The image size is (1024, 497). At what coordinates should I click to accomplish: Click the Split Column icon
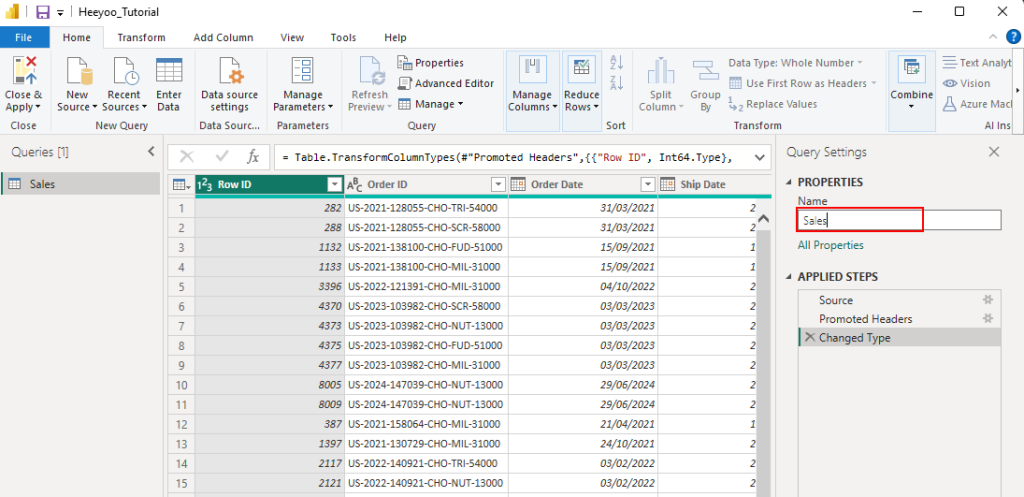coord(661,71)
